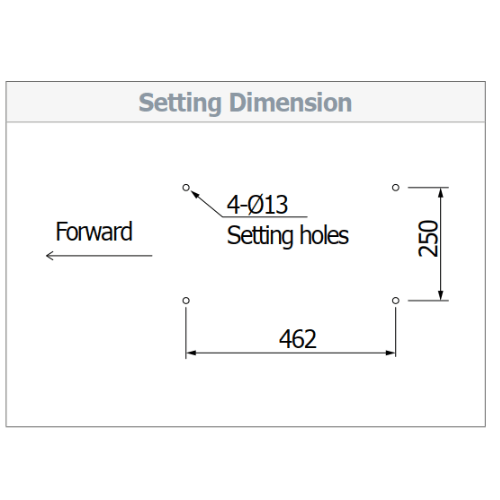Image resolution: width=500 pixels, height=500 pixels.
Task: Click the top-left setting hole circle
Action: (x=186, y=187)
